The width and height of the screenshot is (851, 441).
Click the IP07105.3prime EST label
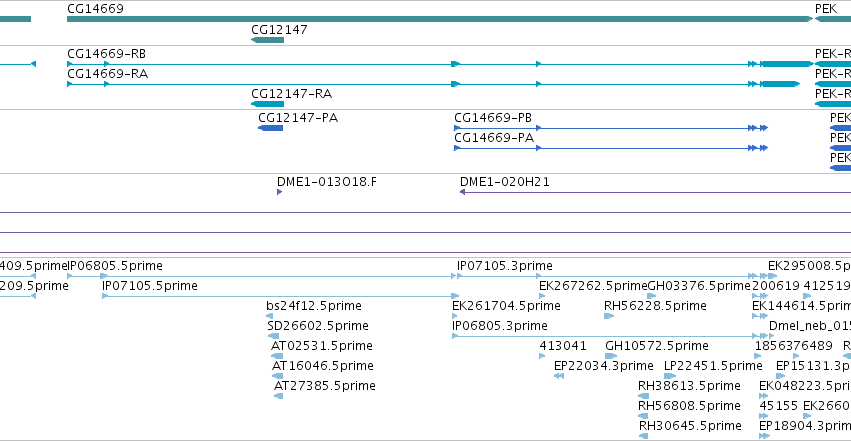click(x=505, y=266)
